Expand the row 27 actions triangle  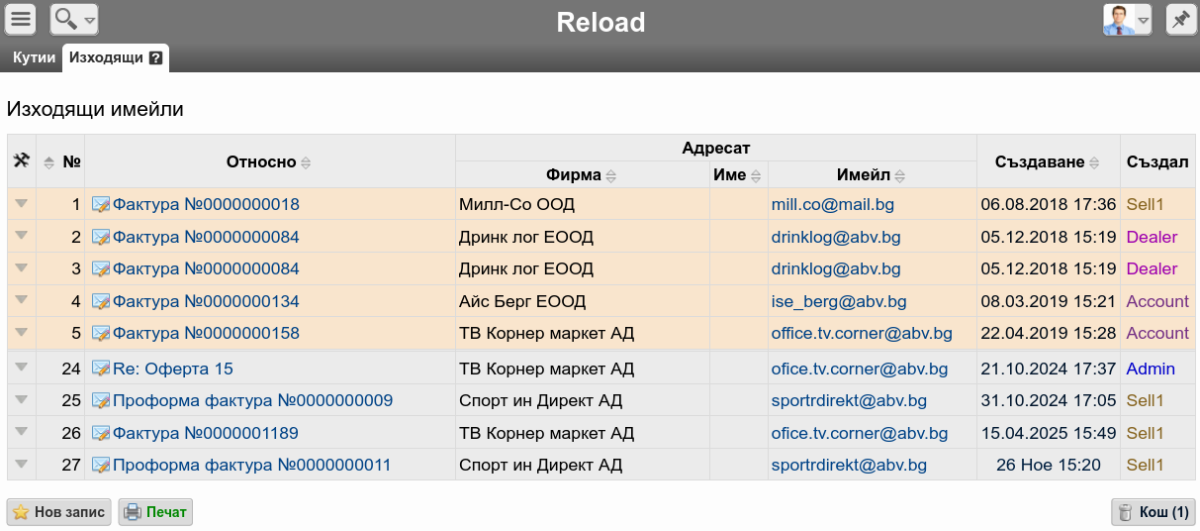click(21, 465)
